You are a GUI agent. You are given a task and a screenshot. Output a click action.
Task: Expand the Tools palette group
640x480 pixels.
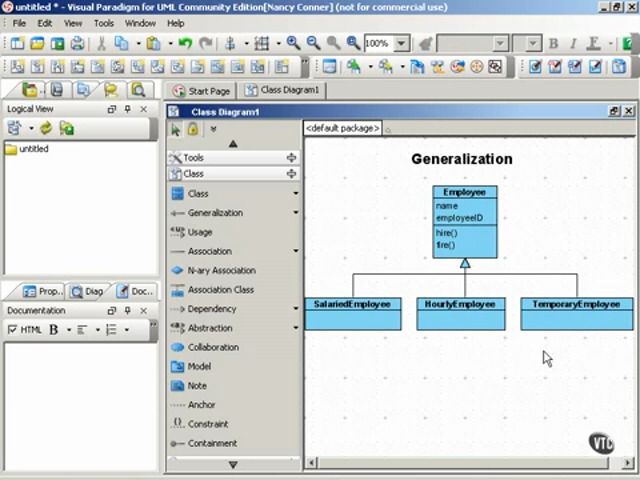coord(291,158)
